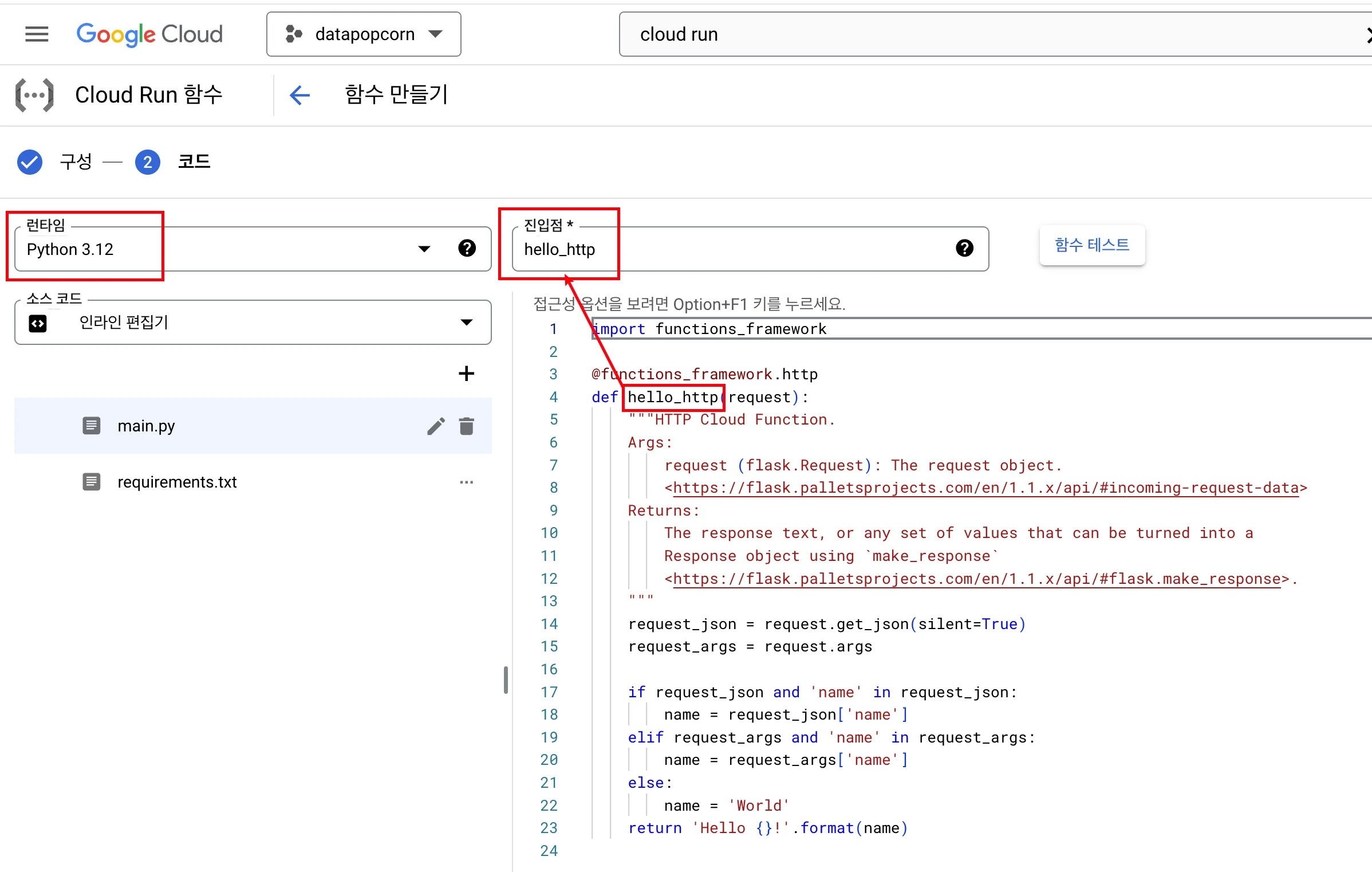This screenshot has height=872, width=1372.
Task: Click line number 14 in the gutter
Action: (549, 624)
